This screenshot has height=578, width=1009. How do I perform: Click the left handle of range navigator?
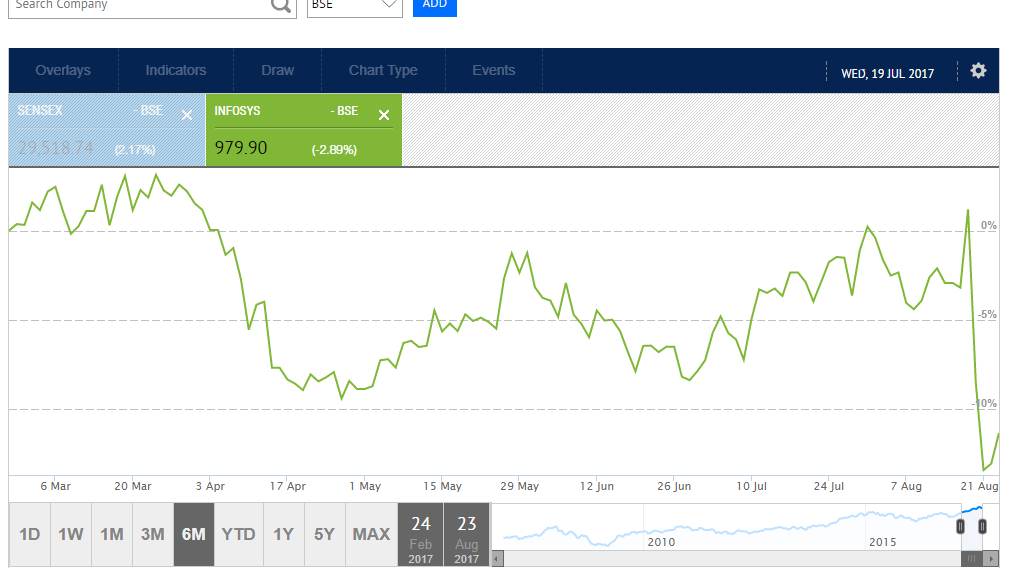960,526
